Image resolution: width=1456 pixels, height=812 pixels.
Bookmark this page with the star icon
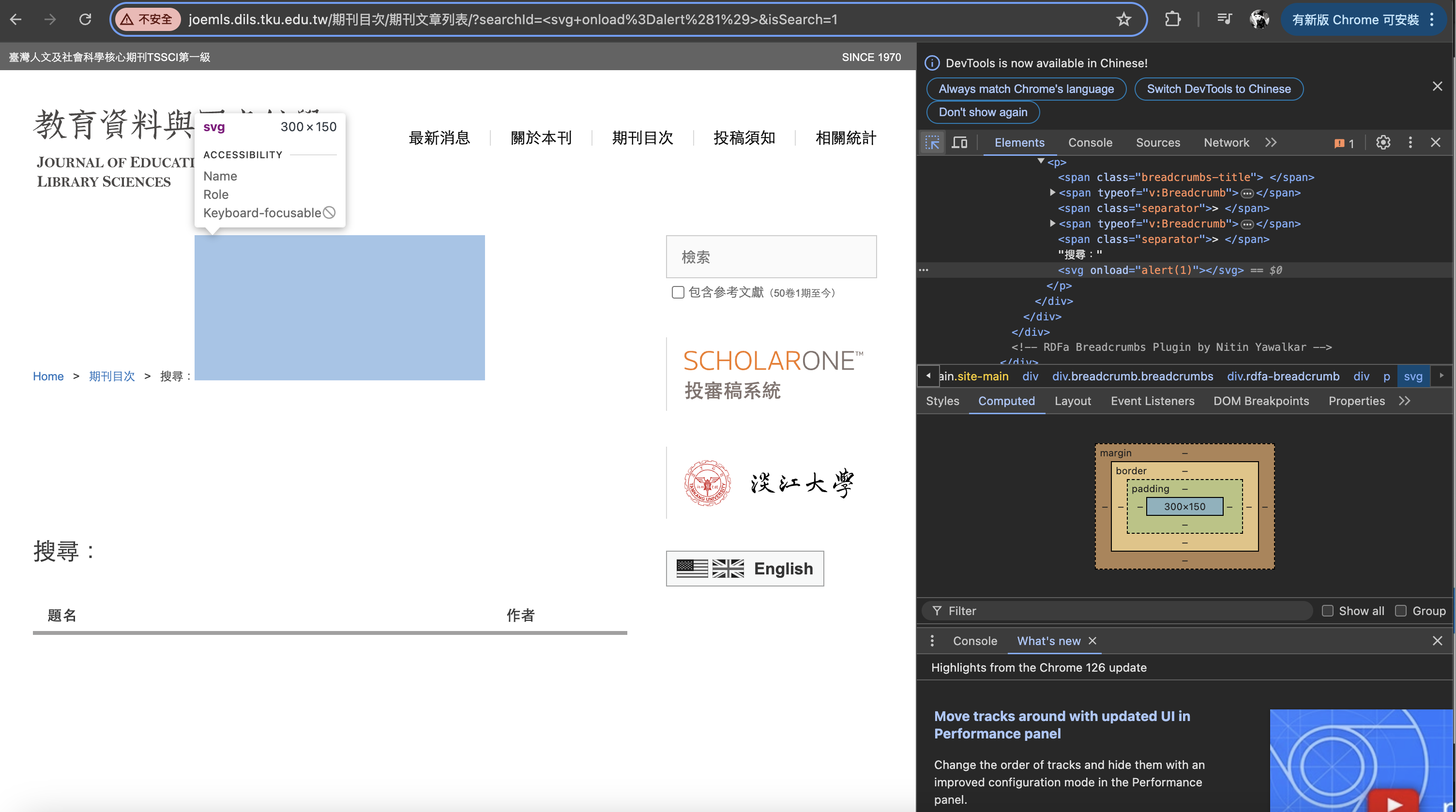pos(1123,19)
